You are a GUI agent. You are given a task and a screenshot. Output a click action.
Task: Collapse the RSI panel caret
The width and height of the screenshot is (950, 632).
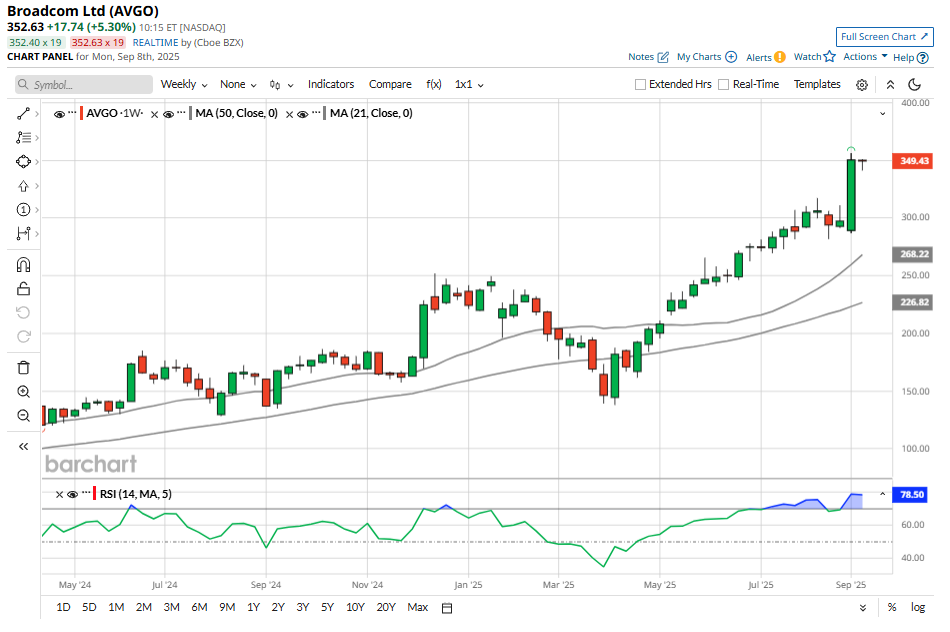(x=883, y=494)
